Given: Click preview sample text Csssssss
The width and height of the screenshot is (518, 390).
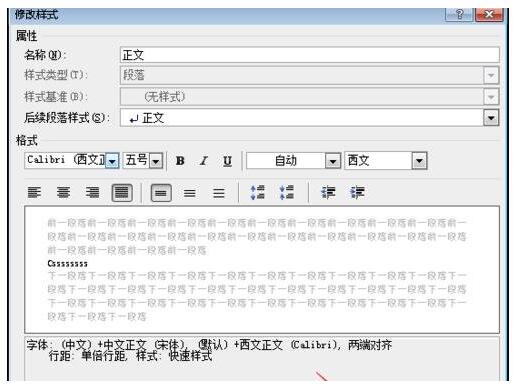Looking at the screenshot, I should click(x=68, y=264).
